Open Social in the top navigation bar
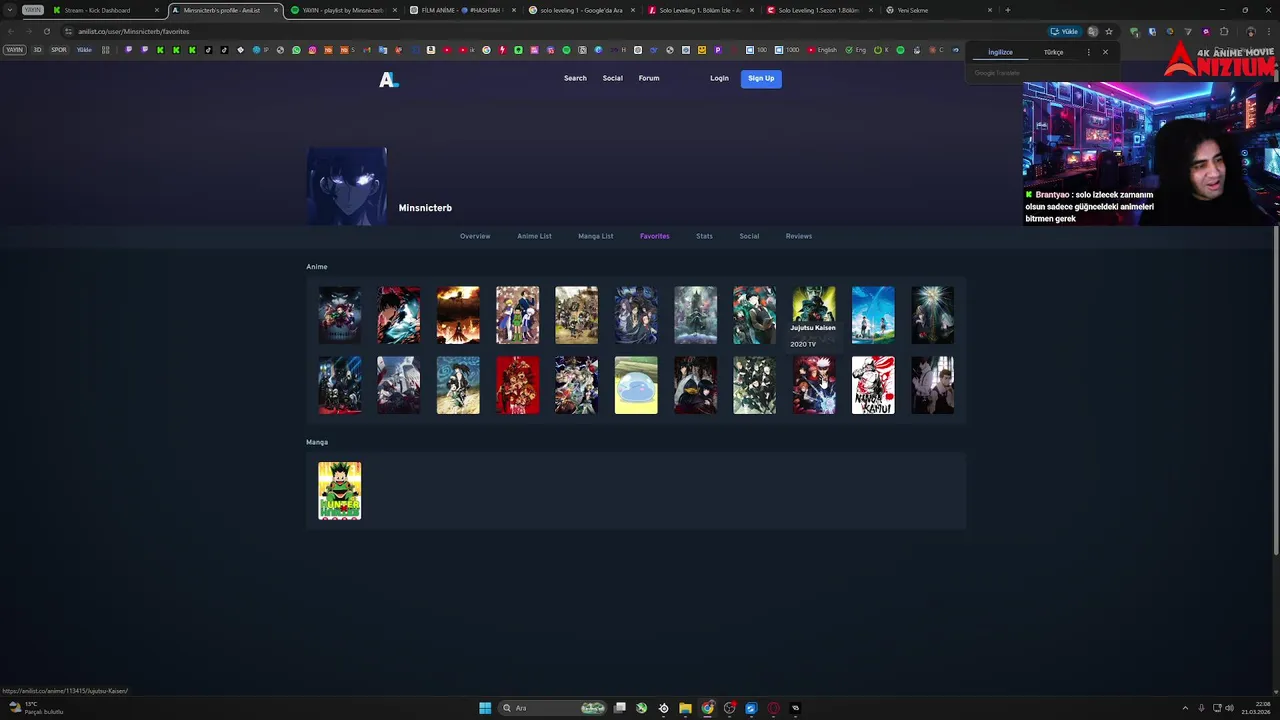Screen dimensions: 1280x720 pos(612,78)
